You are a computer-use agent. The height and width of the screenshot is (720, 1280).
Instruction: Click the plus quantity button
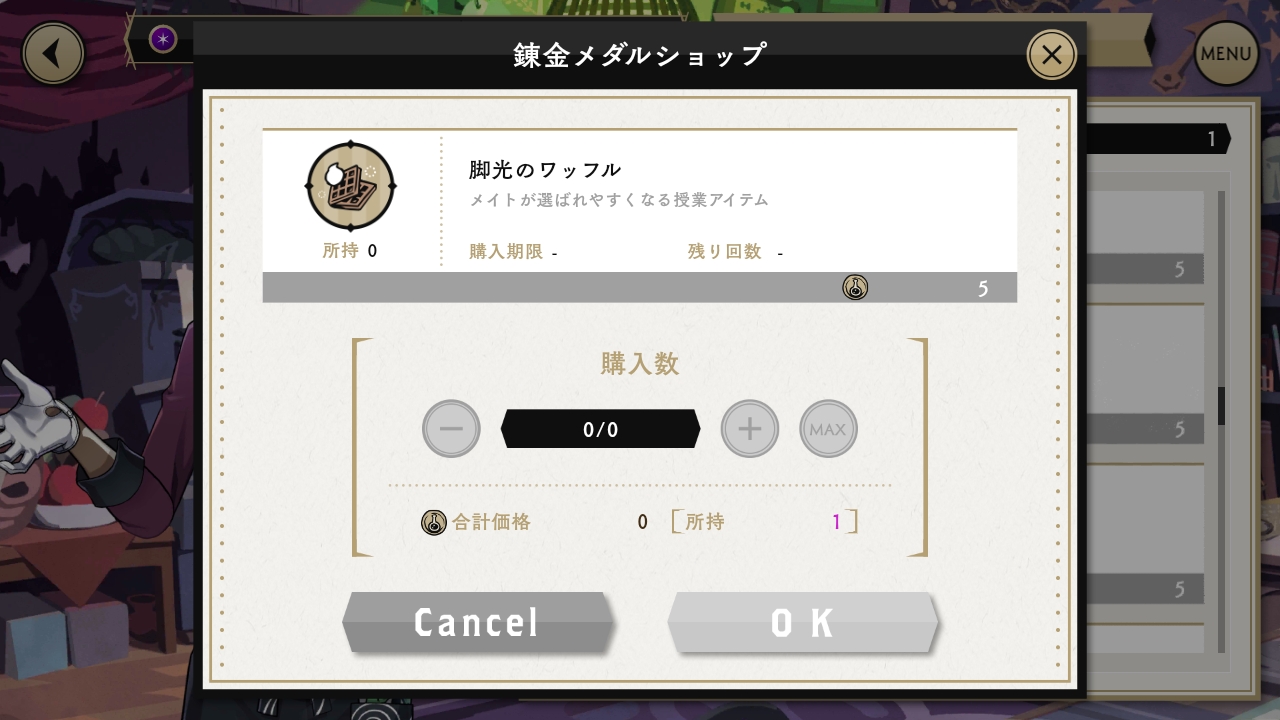(750, 429)
